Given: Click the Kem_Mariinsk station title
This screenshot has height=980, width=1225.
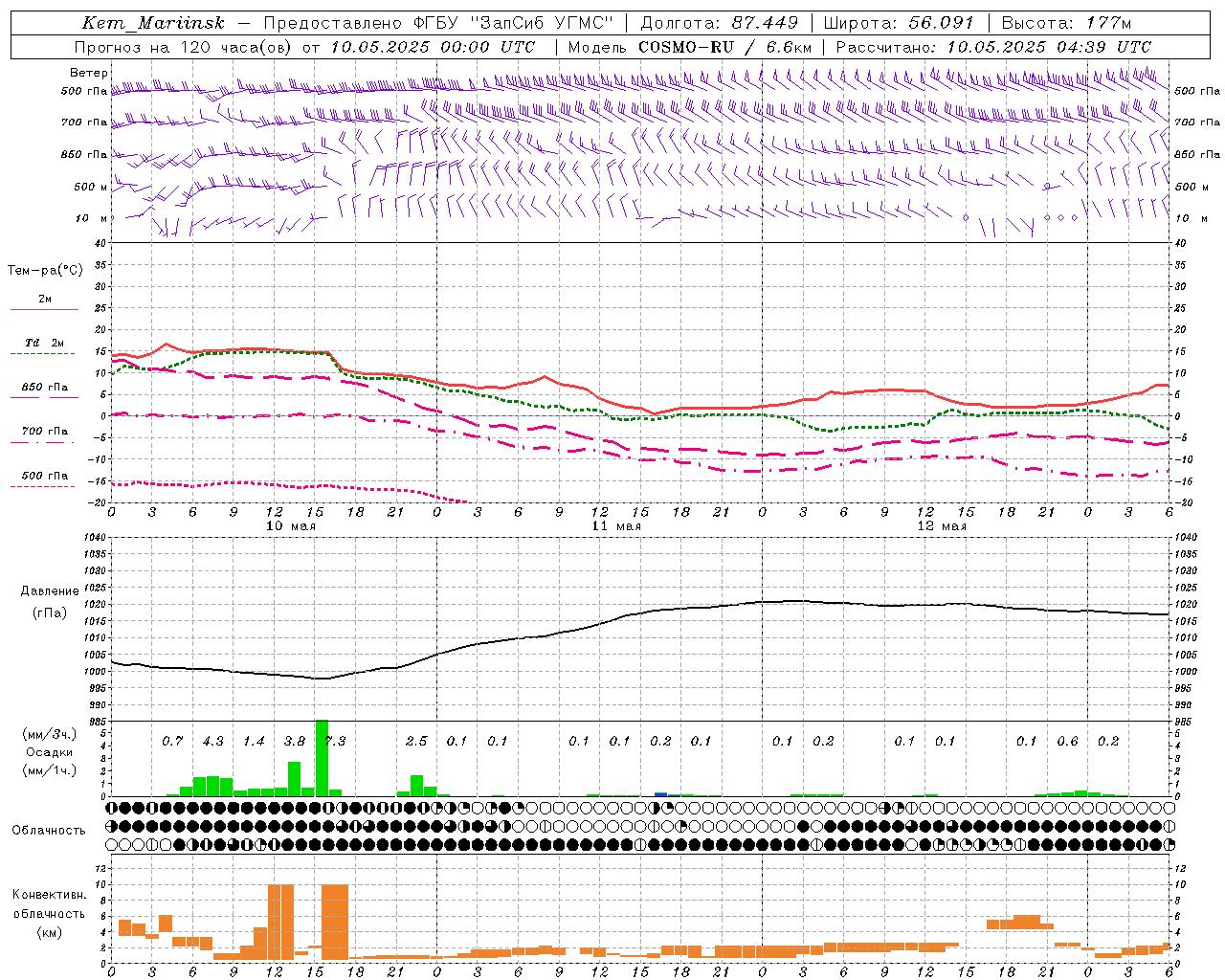Looking at the screenshot, I should click(154, 23).
